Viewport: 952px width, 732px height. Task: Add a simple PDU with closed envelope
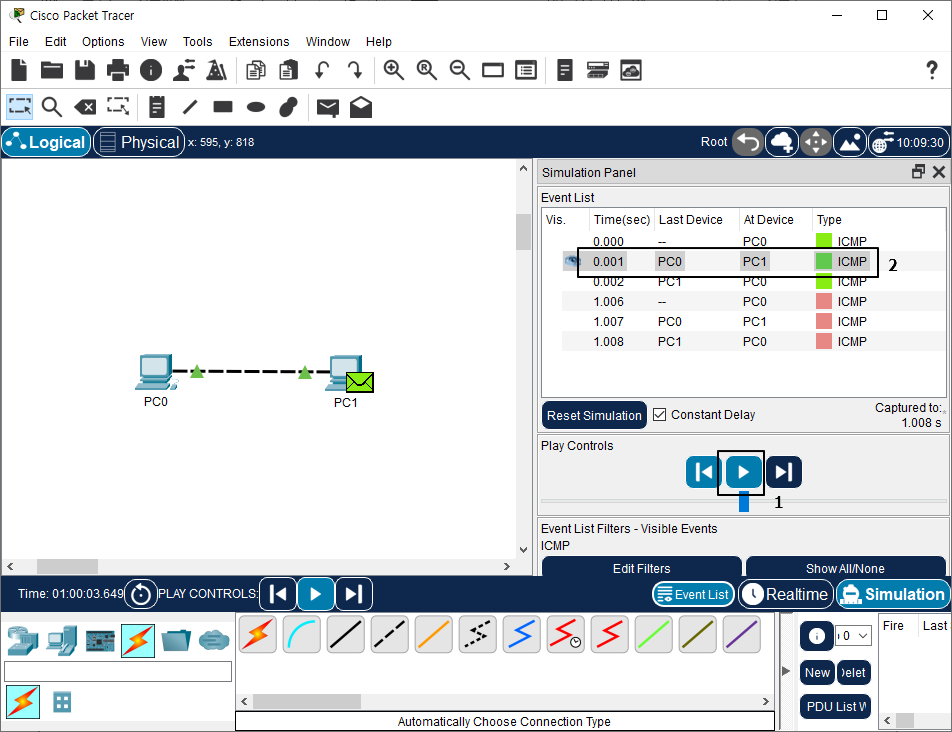pos(328,108)
